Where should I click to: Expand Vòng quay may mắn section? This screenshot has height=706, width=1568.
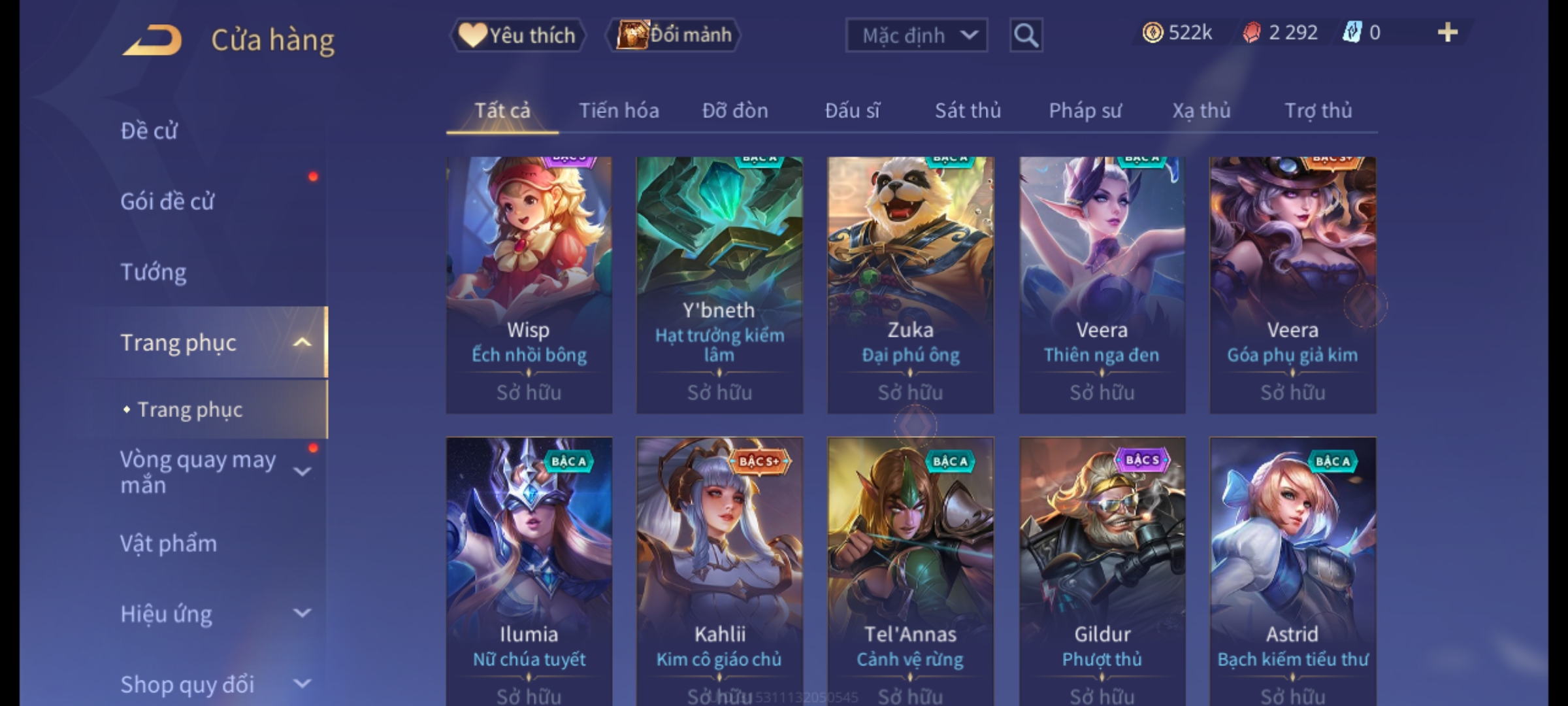[302, 471]
